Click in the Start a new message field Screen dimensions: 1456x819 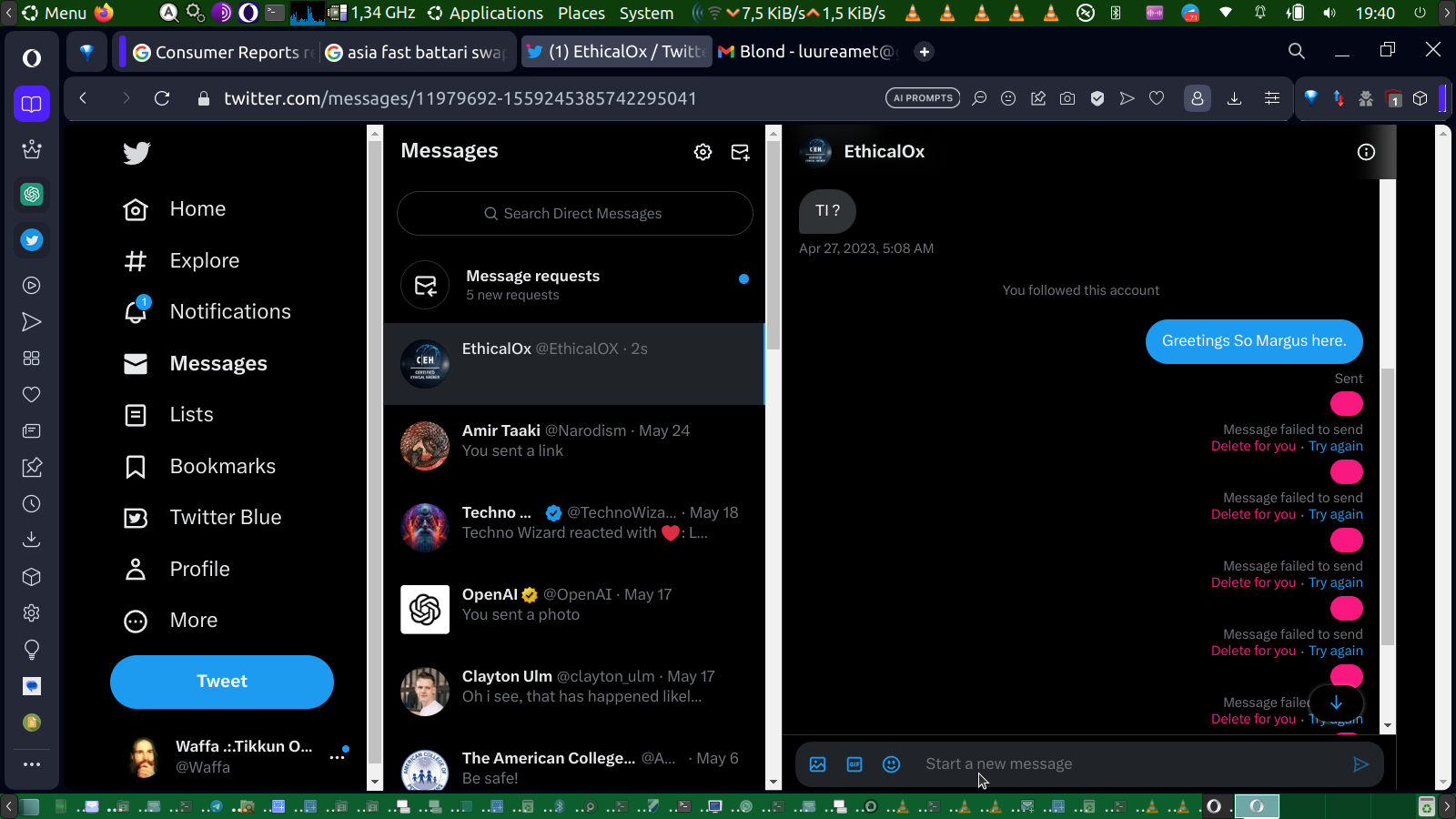pos(1128,764)
